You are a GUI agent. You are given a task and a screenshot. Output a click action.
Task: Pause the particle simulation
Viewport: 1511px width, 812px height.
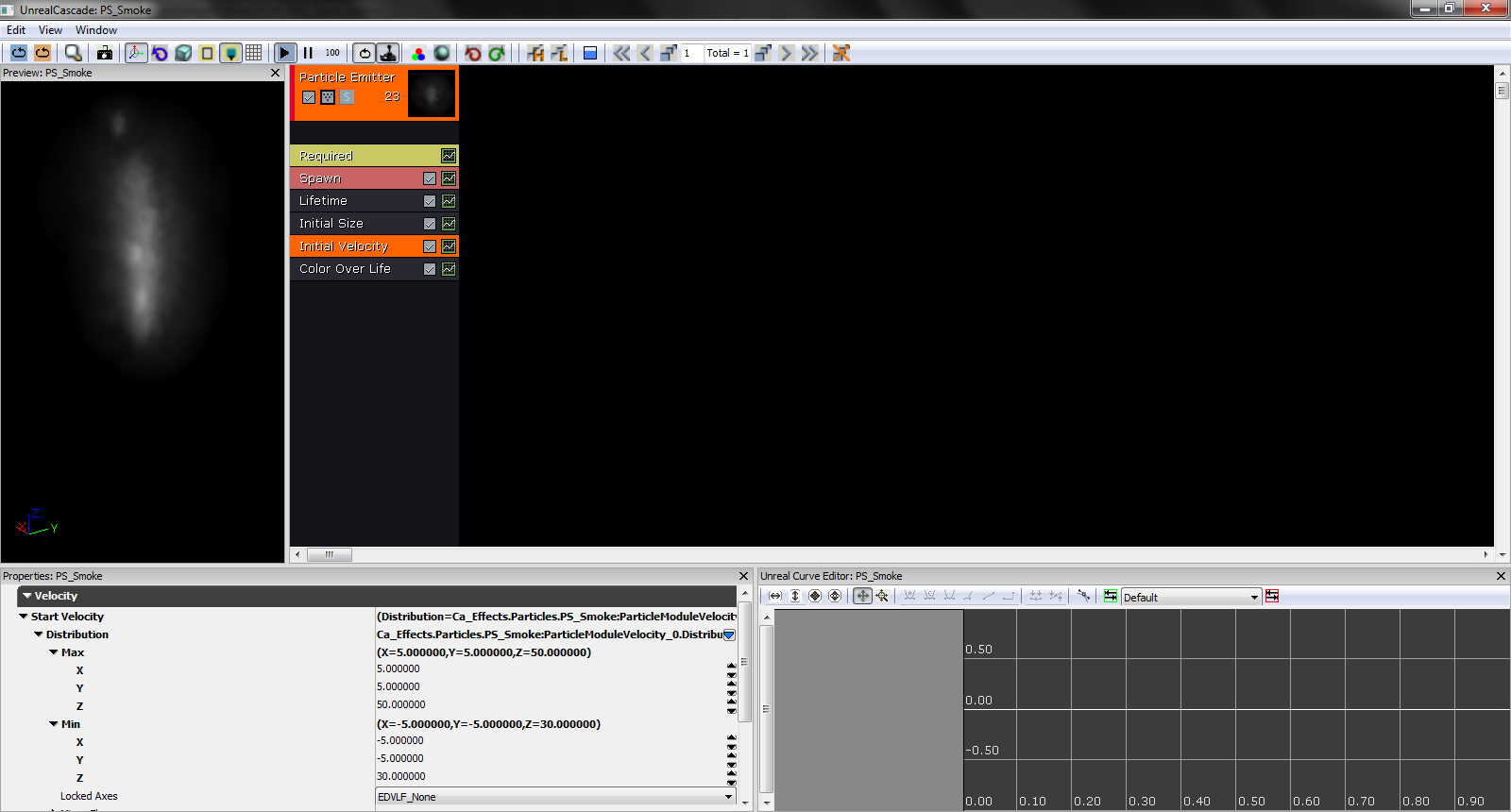(308, 53)
